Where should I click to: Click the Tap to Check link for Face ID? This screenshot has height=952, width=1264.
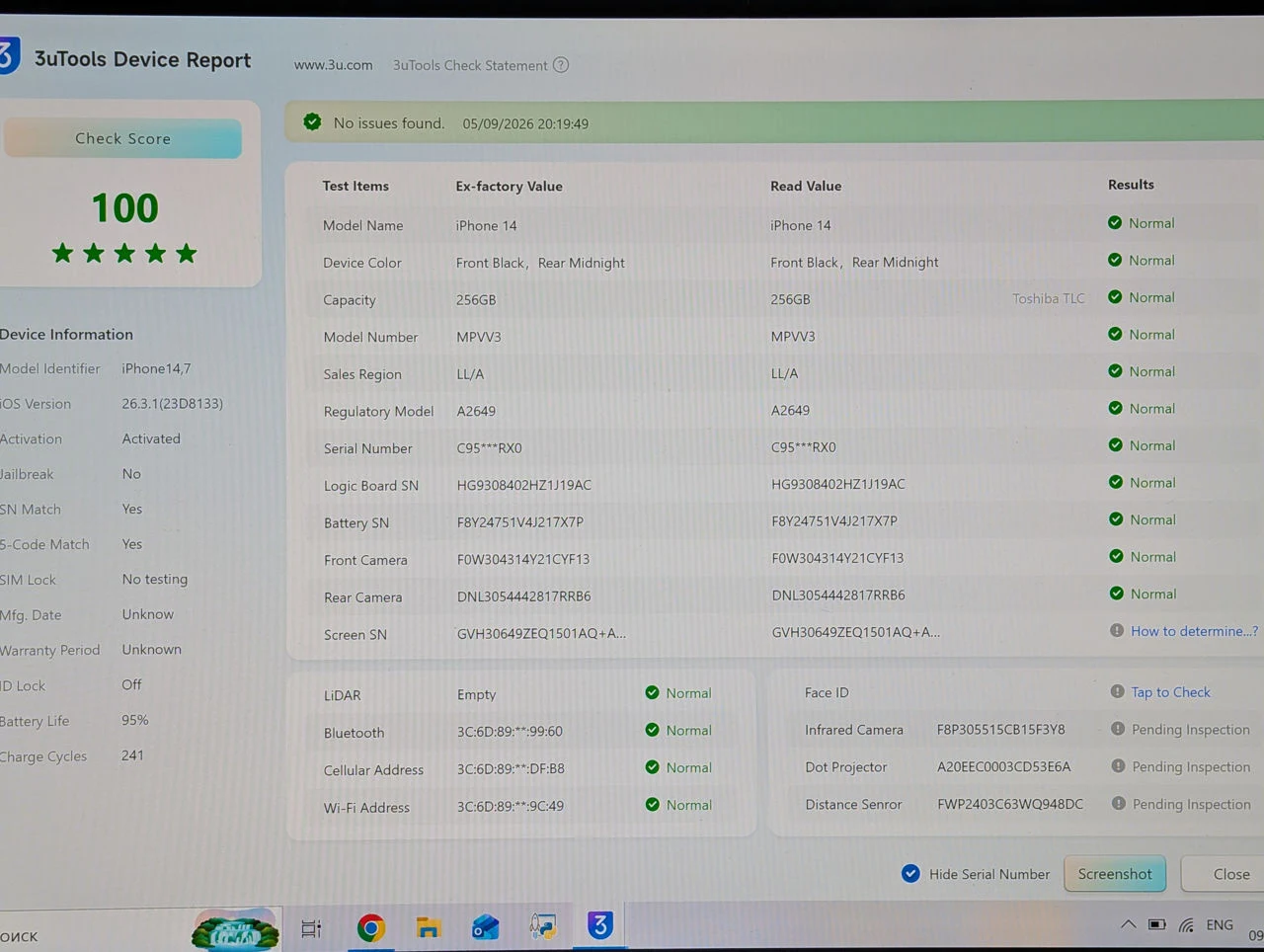pyautogui.click(x=1171, y=692)
